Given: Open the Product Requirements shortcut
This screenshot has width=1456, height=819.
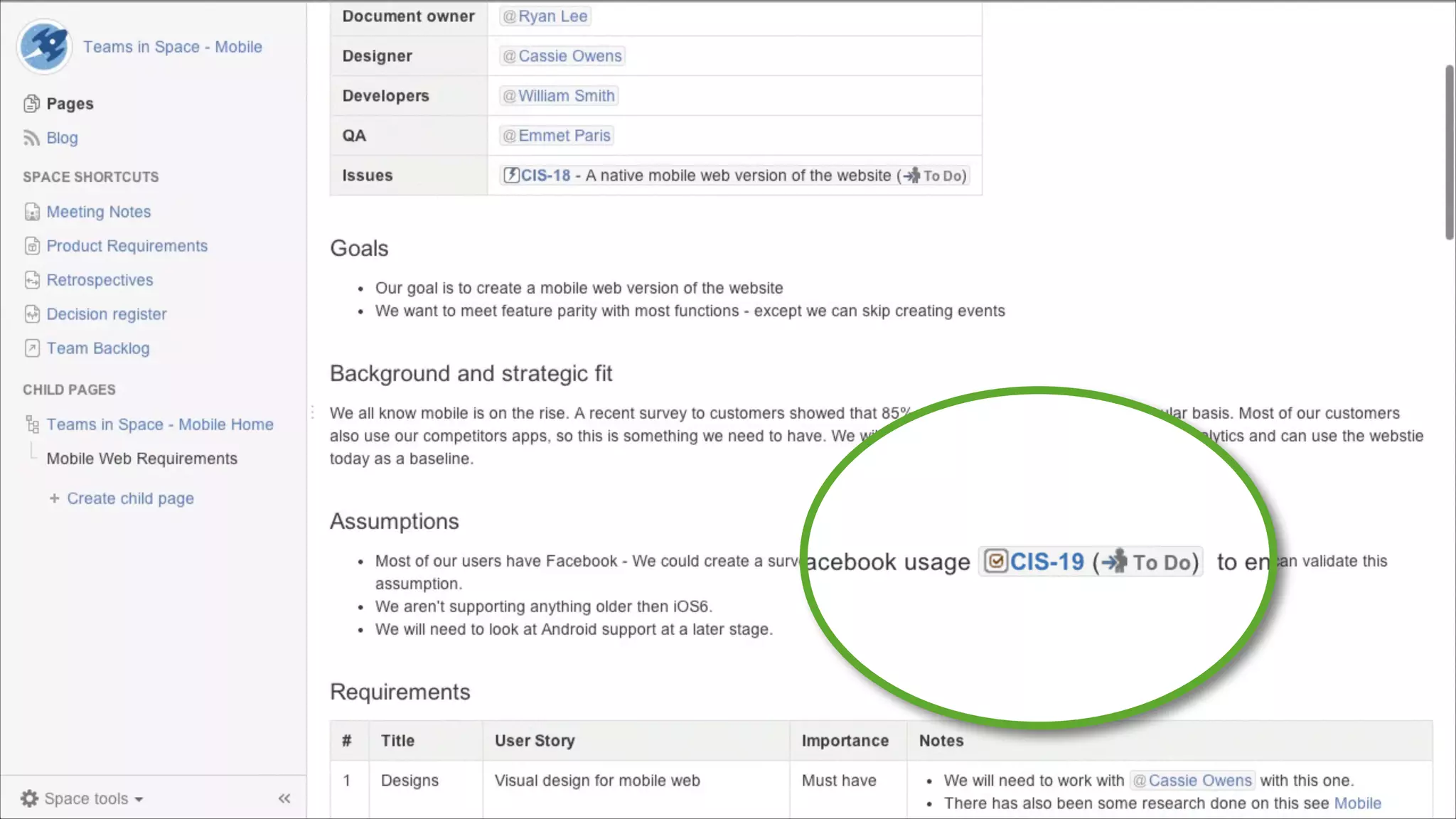Looking at the screenshot, I should (x=127, y=246).
